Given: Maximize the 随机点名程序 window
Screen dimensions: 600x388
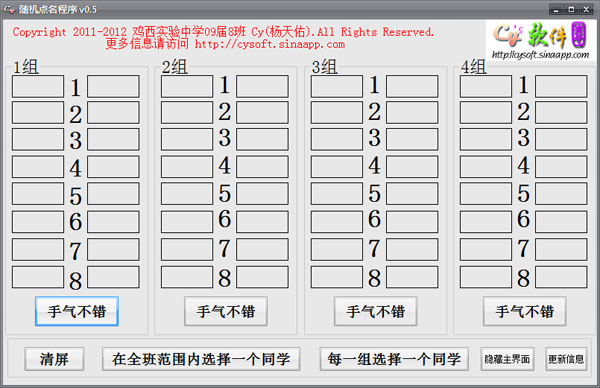Looking at the screenshot, I should [571, 9].
